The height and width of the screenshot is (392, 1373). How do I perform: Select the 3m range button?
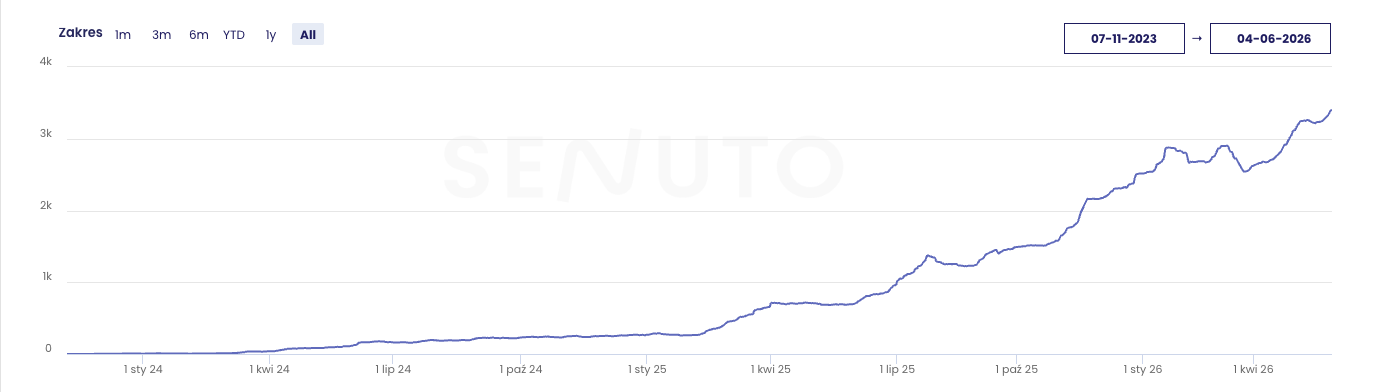pos(161,35)
